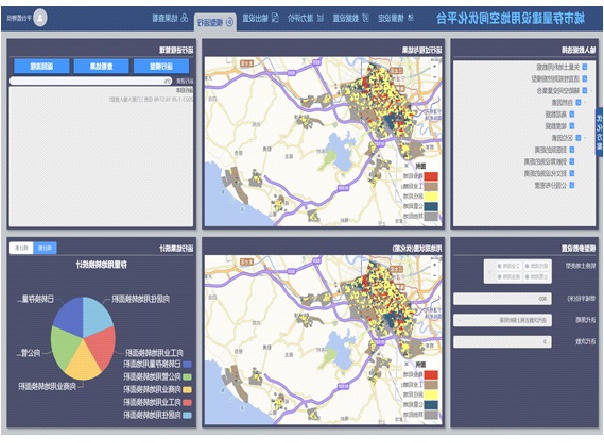Screen dimensions: 604x443
Task: Click red 商业用地 swatch in lower map legend
Action: [431, 375]
